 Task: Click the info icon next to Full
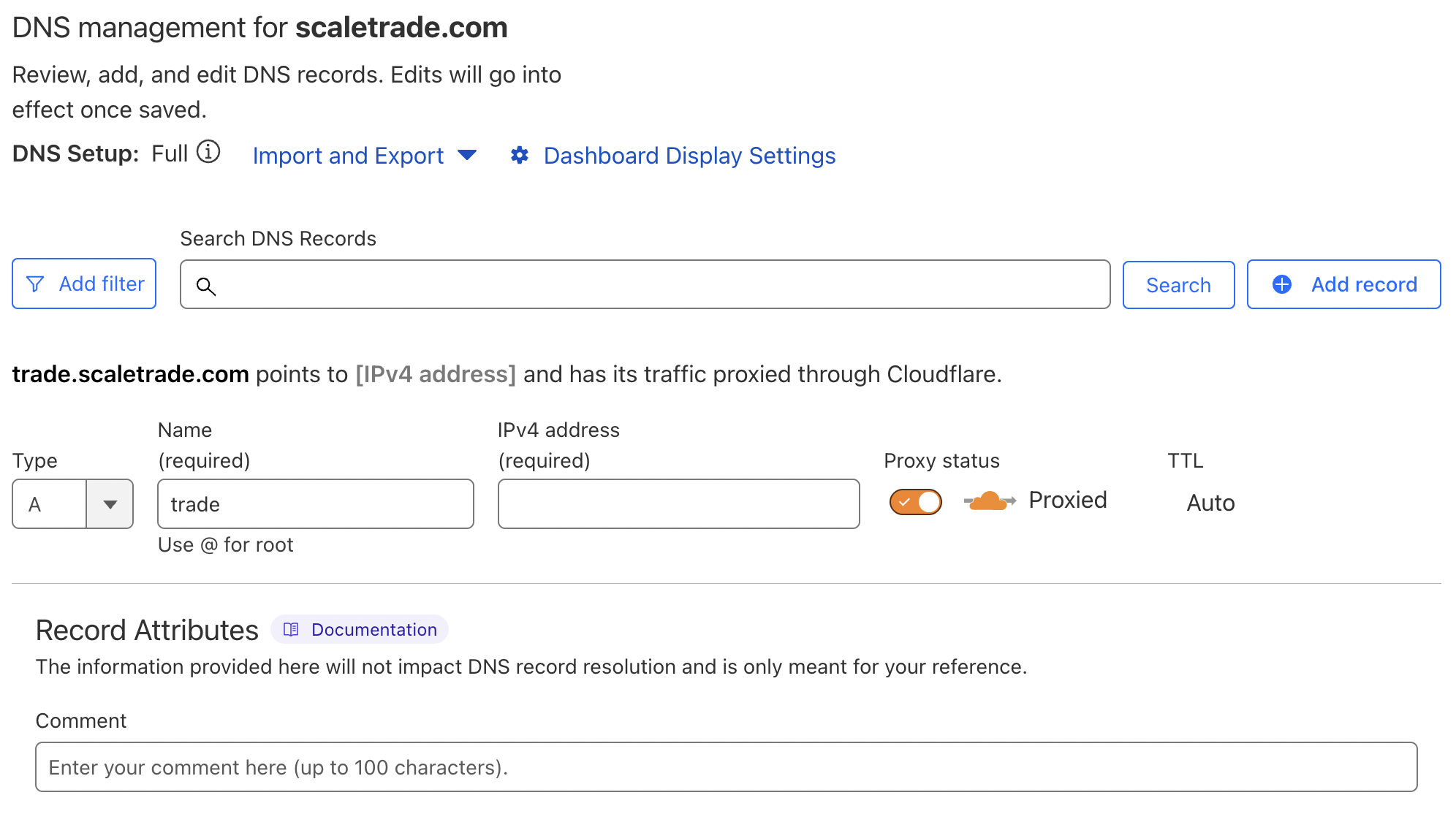point(210,152)
